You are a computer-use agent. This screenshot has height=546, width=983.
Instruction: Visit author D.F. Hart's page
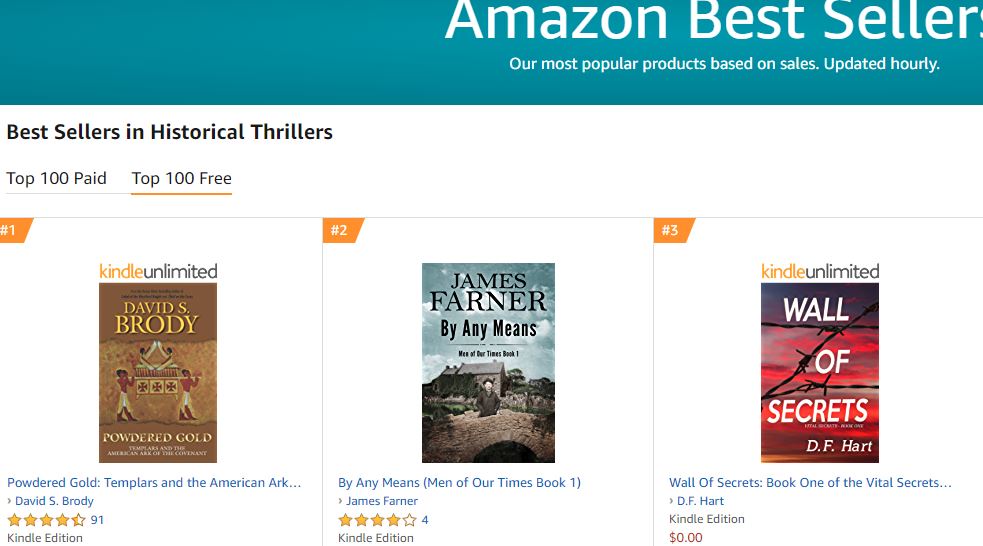(700, 501)
